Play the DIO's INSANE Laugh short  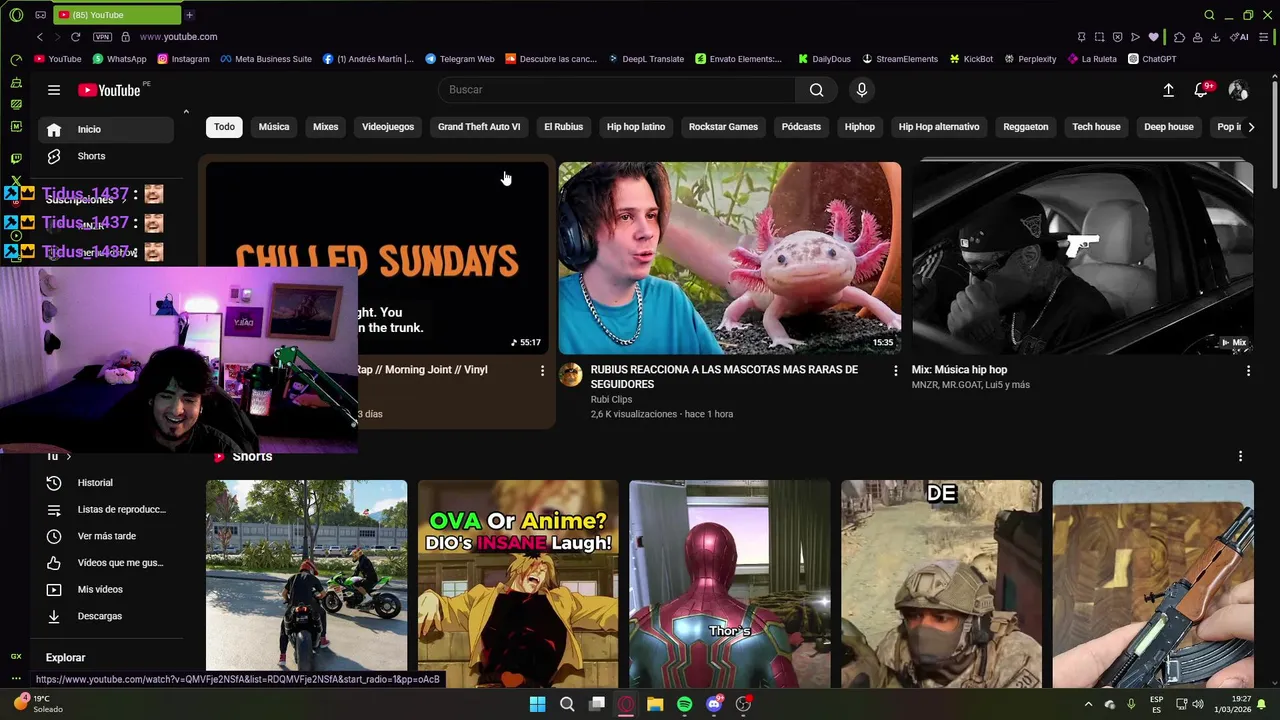point(518,584)
